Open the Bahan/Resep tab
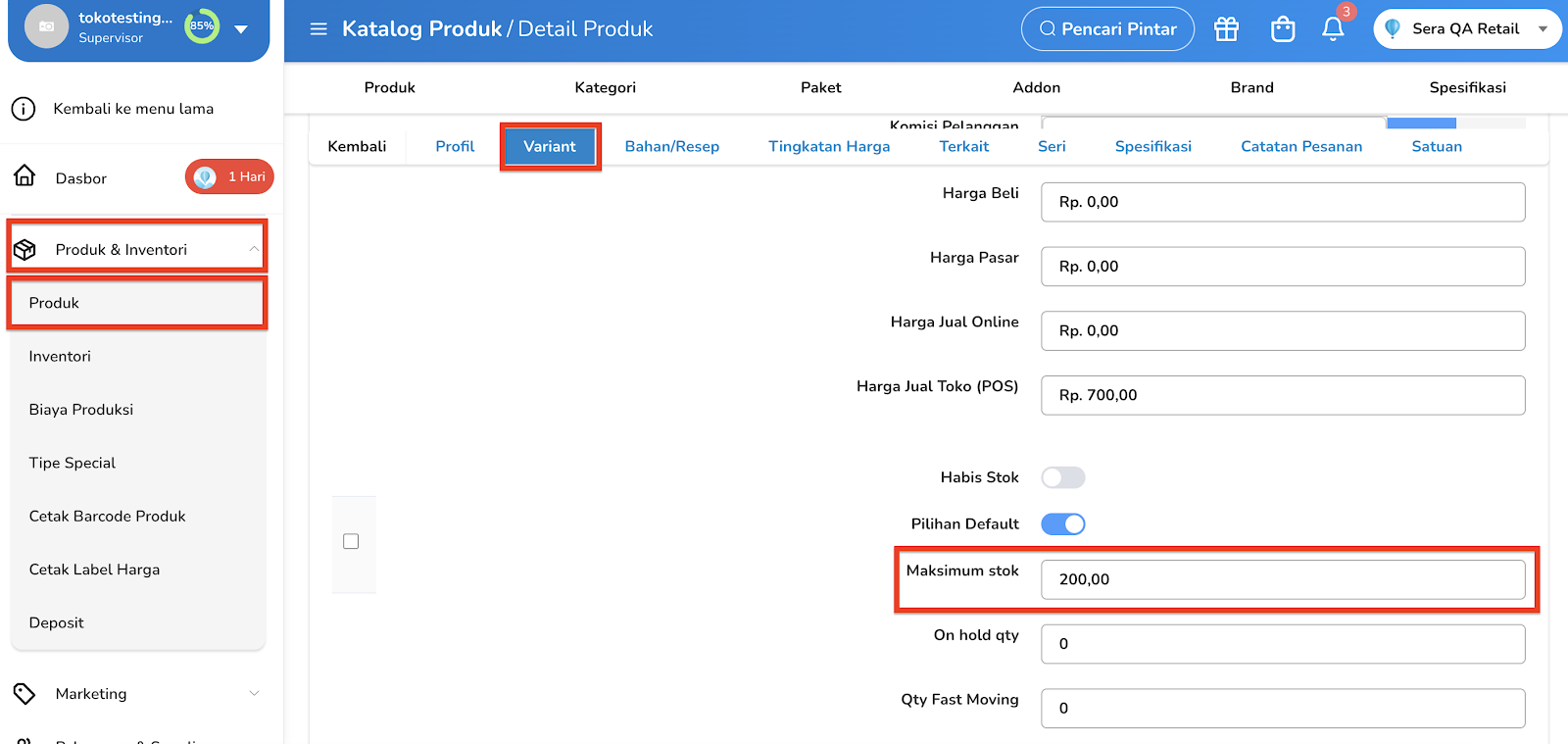This screenshot has width=1568, height=744. pos(672,146)
